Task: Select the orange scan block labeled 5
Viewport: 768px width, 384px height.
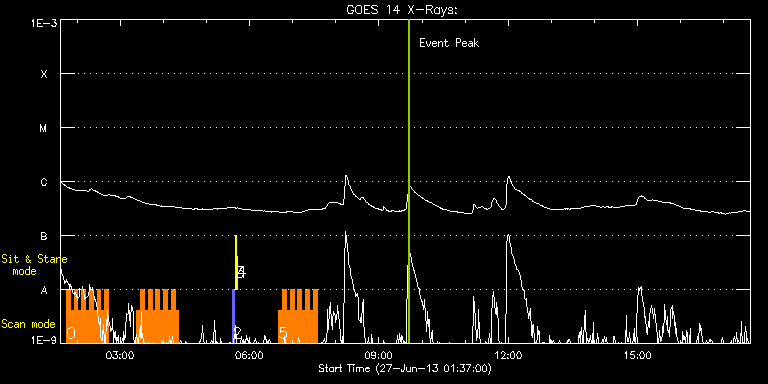Action: (298, 316)
